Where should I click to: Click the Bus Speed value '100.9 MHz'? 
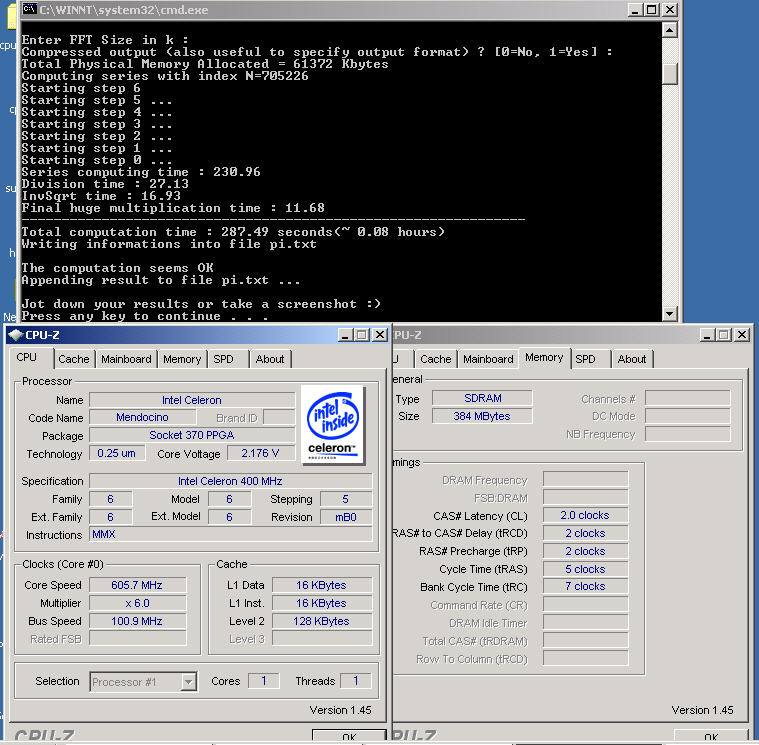(137, 621)
